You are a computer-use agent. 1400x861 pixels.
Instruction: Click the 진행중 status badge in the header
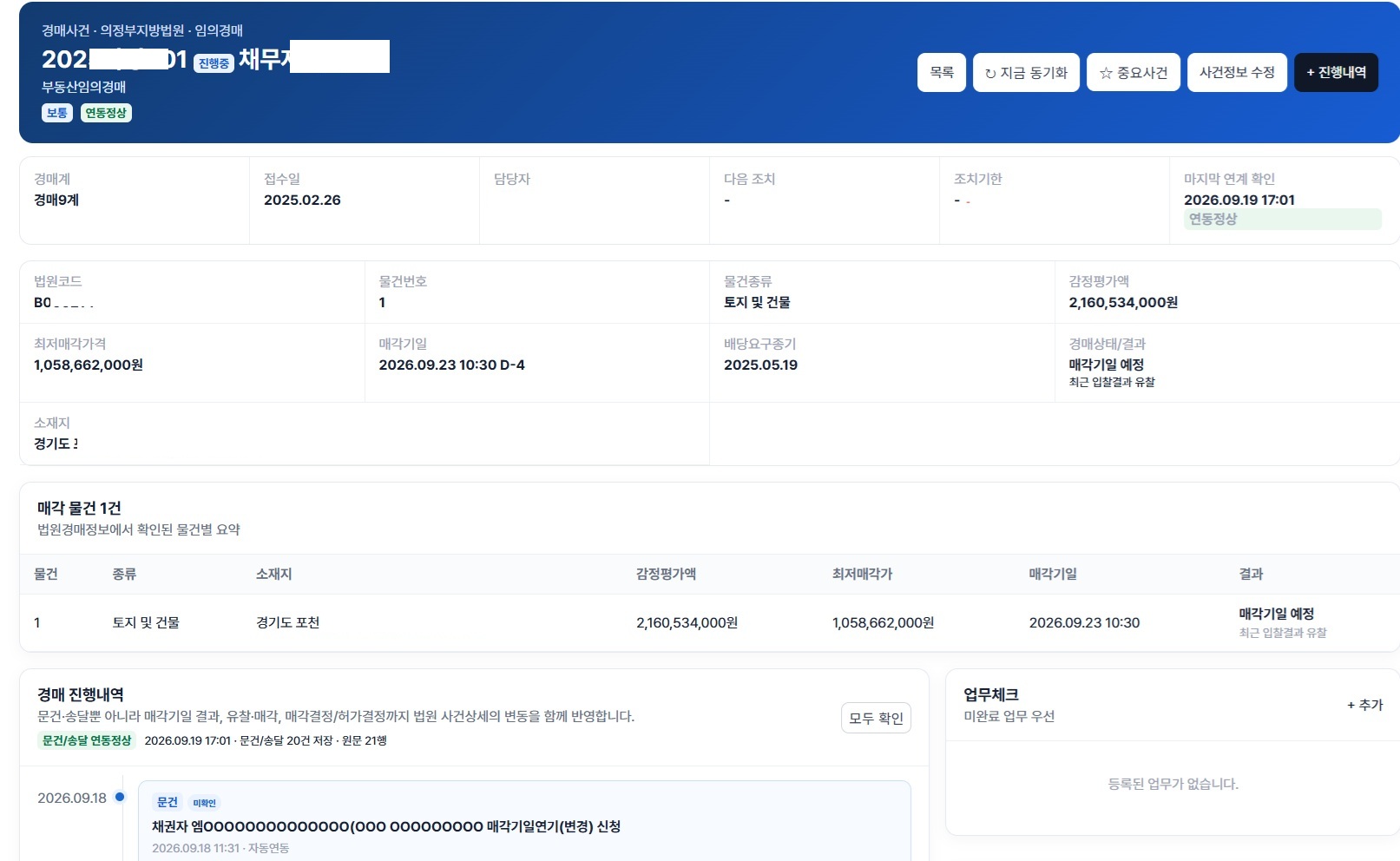coord(214,63)
